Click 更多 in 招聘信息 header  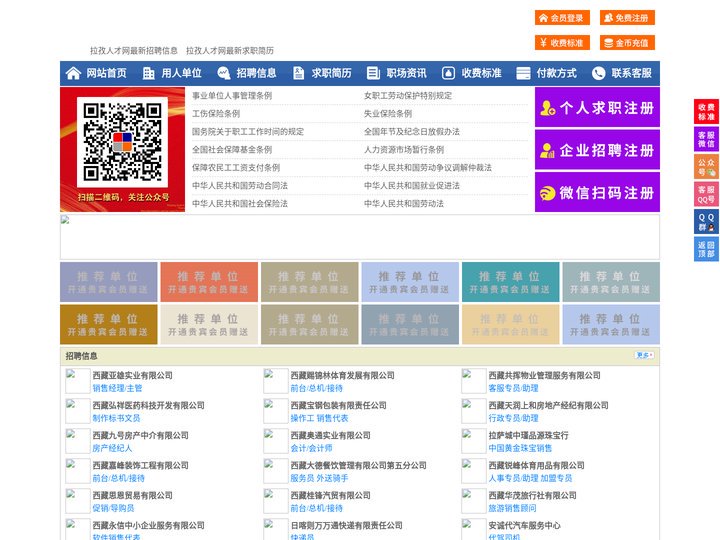(x=644, y=355)
